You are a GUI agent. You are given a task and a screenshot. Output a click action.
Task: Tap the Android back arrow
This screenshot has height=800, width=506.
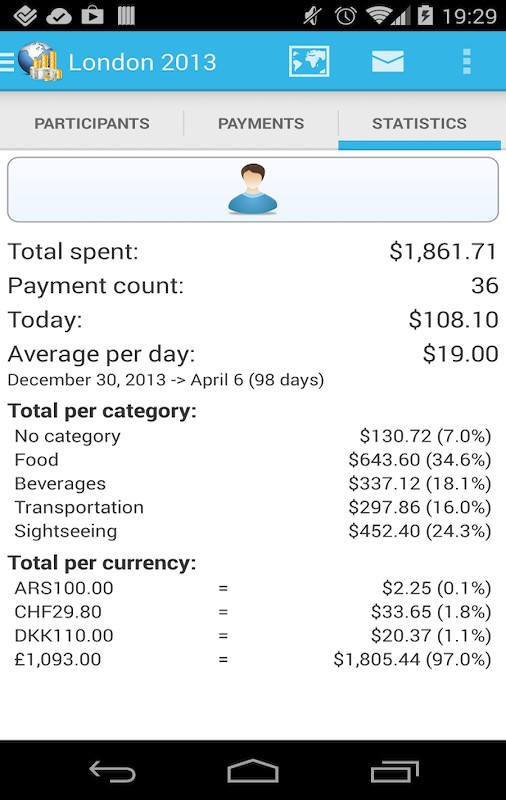(112, 771)
